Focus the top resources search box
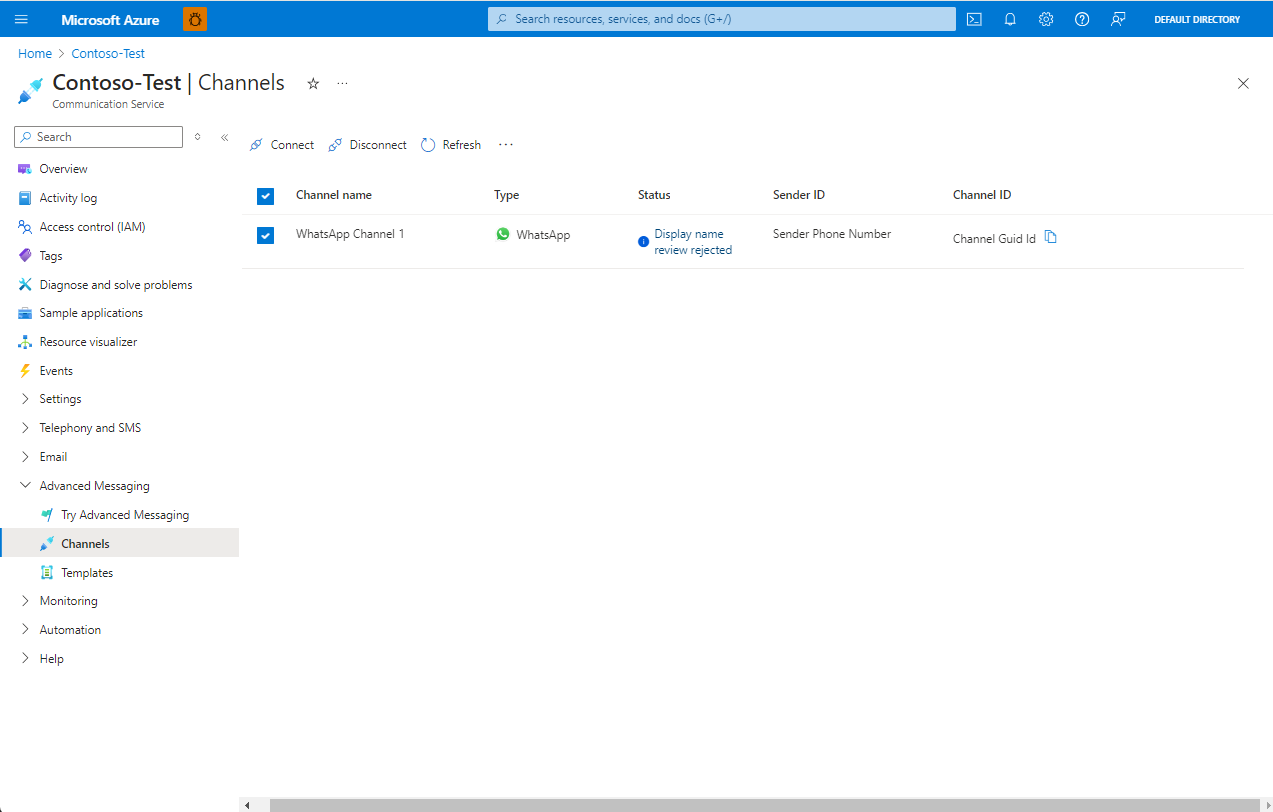The image size is (1273, 812). [722, 19]
